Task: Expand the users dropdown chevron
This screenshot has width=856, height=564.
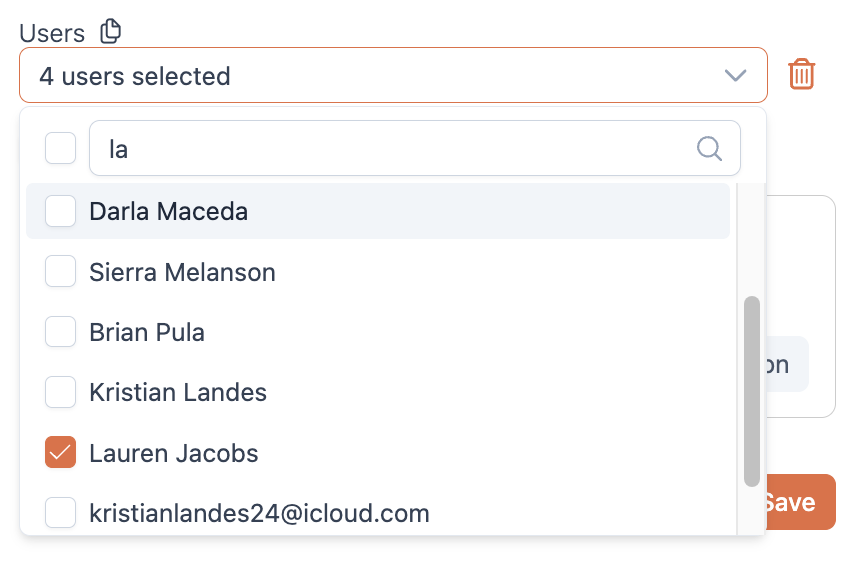Action: coord(735,75)
